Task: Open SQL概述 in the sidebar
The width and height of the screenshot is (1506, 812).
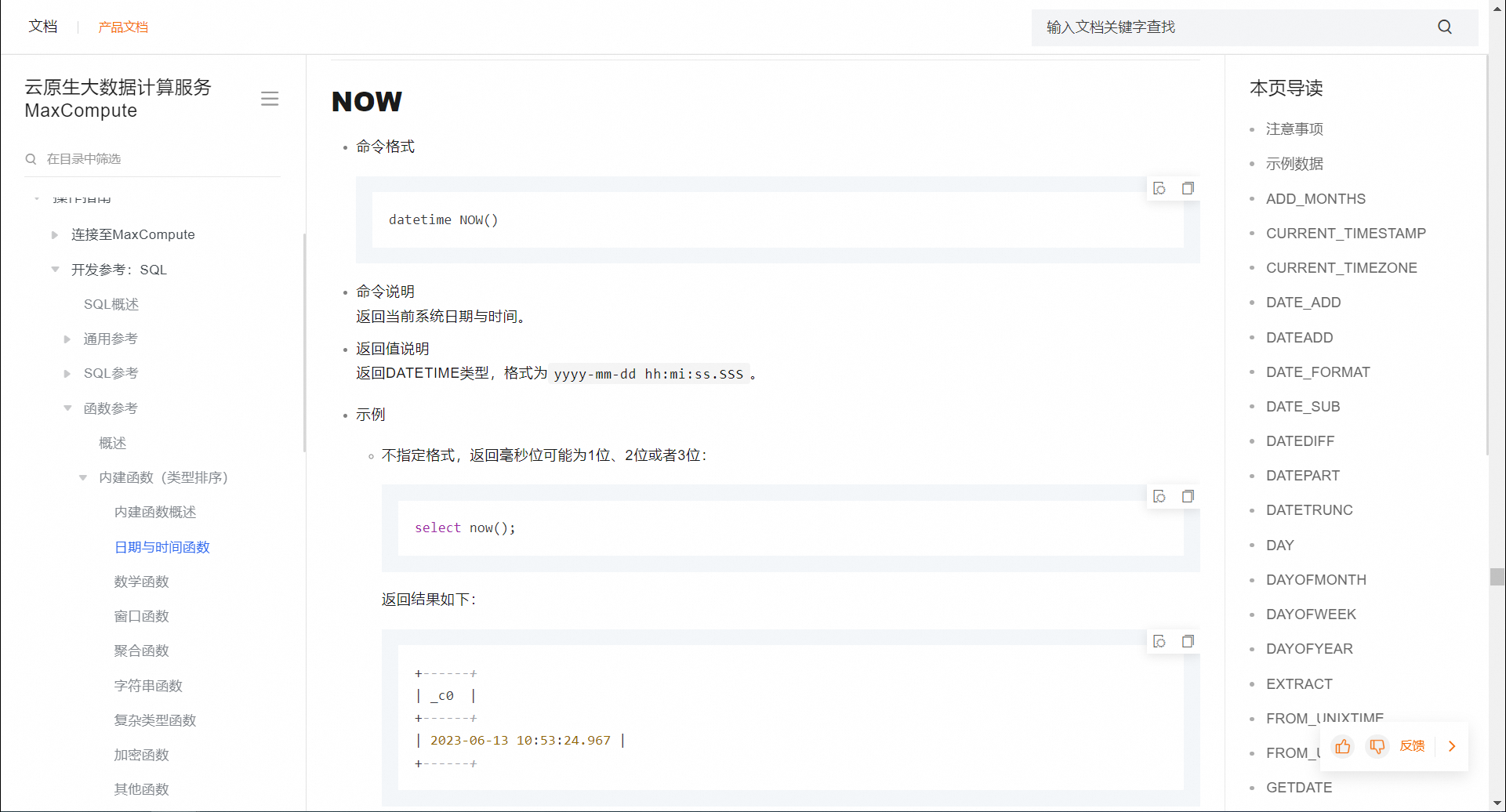Action: [x=111, y=304]
